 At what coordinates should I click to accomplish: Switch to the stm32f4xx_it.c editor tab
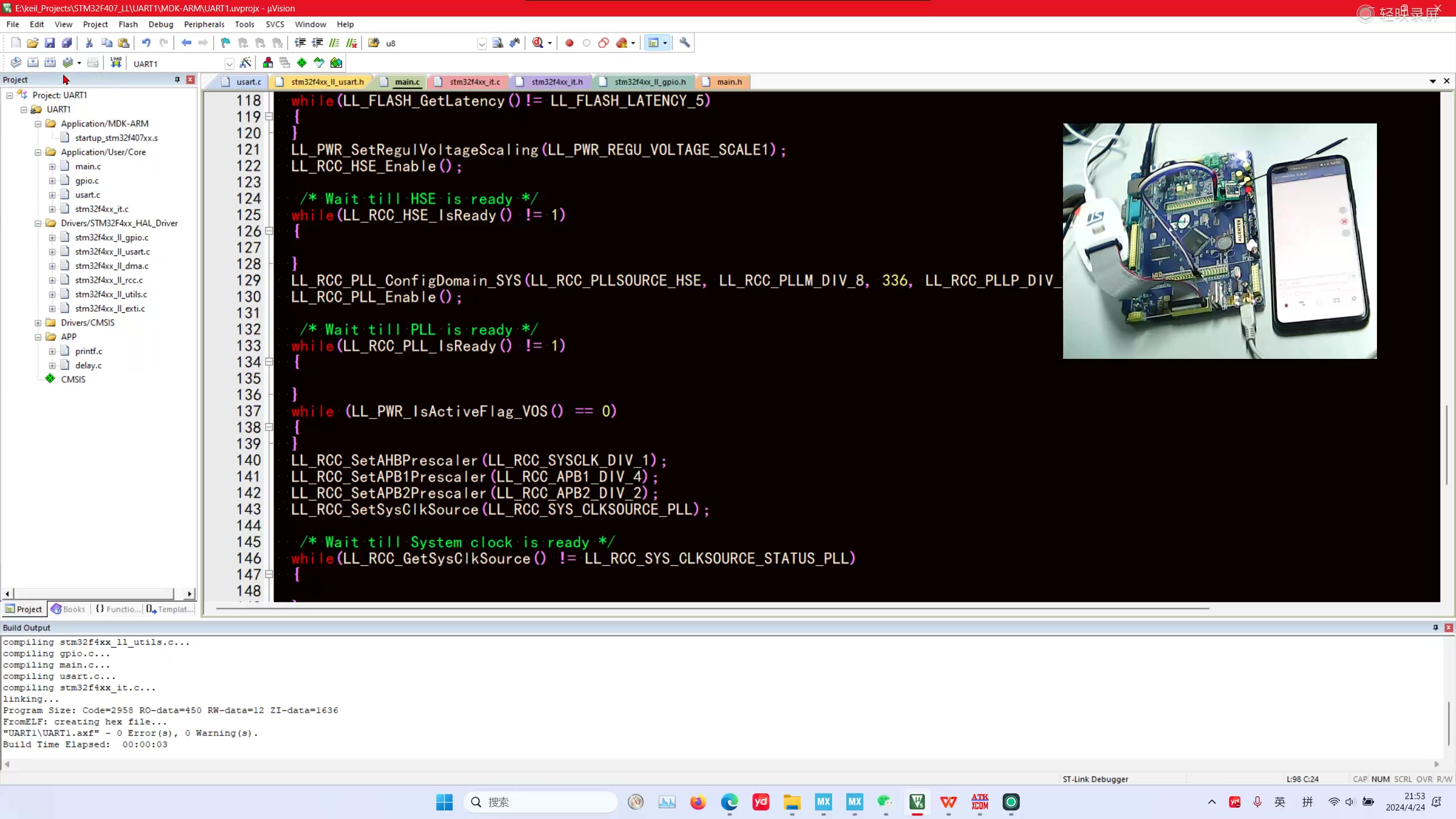474,82
